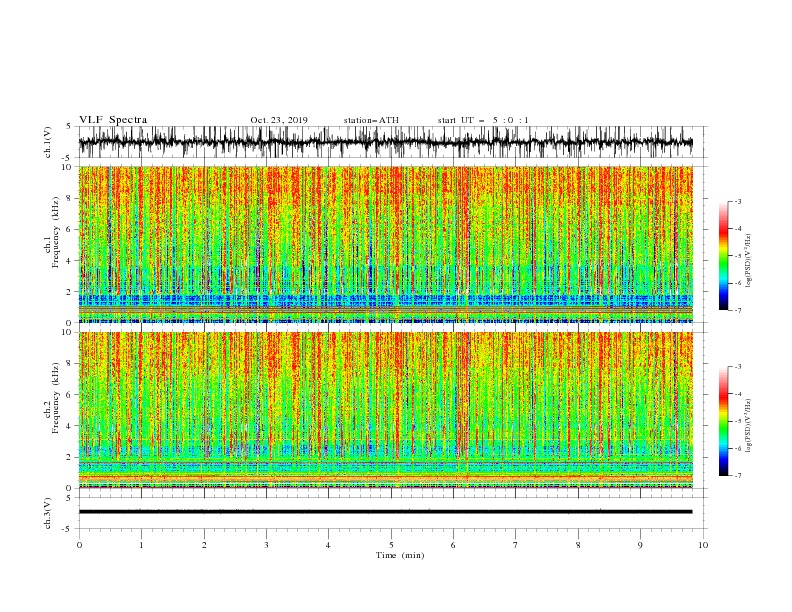Click the ch.2 spectrogram panel

385,410
